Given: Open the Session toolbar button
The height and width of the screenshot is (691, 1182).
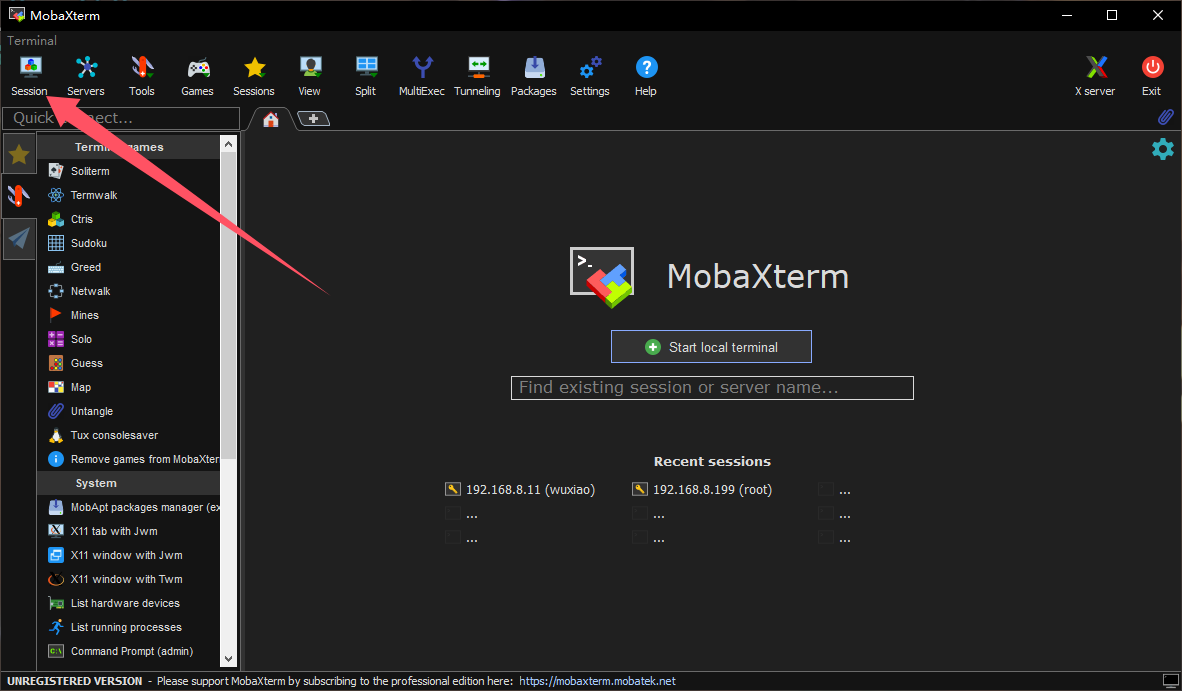Looking at the screenshot, I should pyautogui.click(x=29, y=76).
